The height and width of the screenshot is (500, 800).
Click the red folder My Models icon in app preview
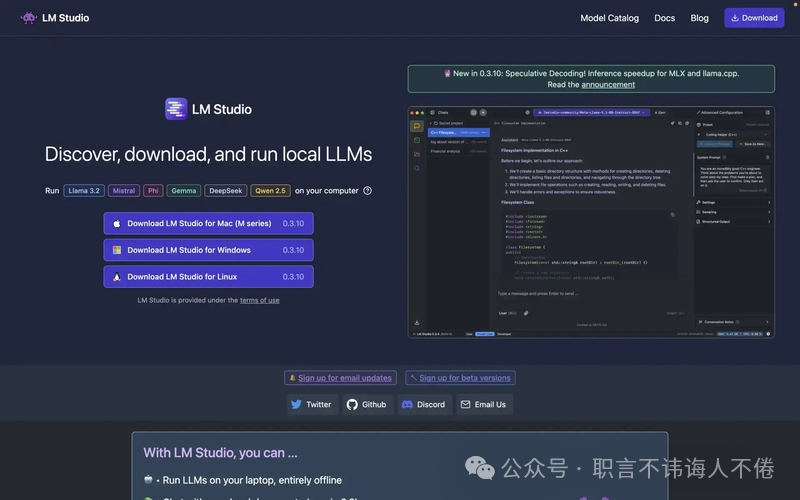417,154
